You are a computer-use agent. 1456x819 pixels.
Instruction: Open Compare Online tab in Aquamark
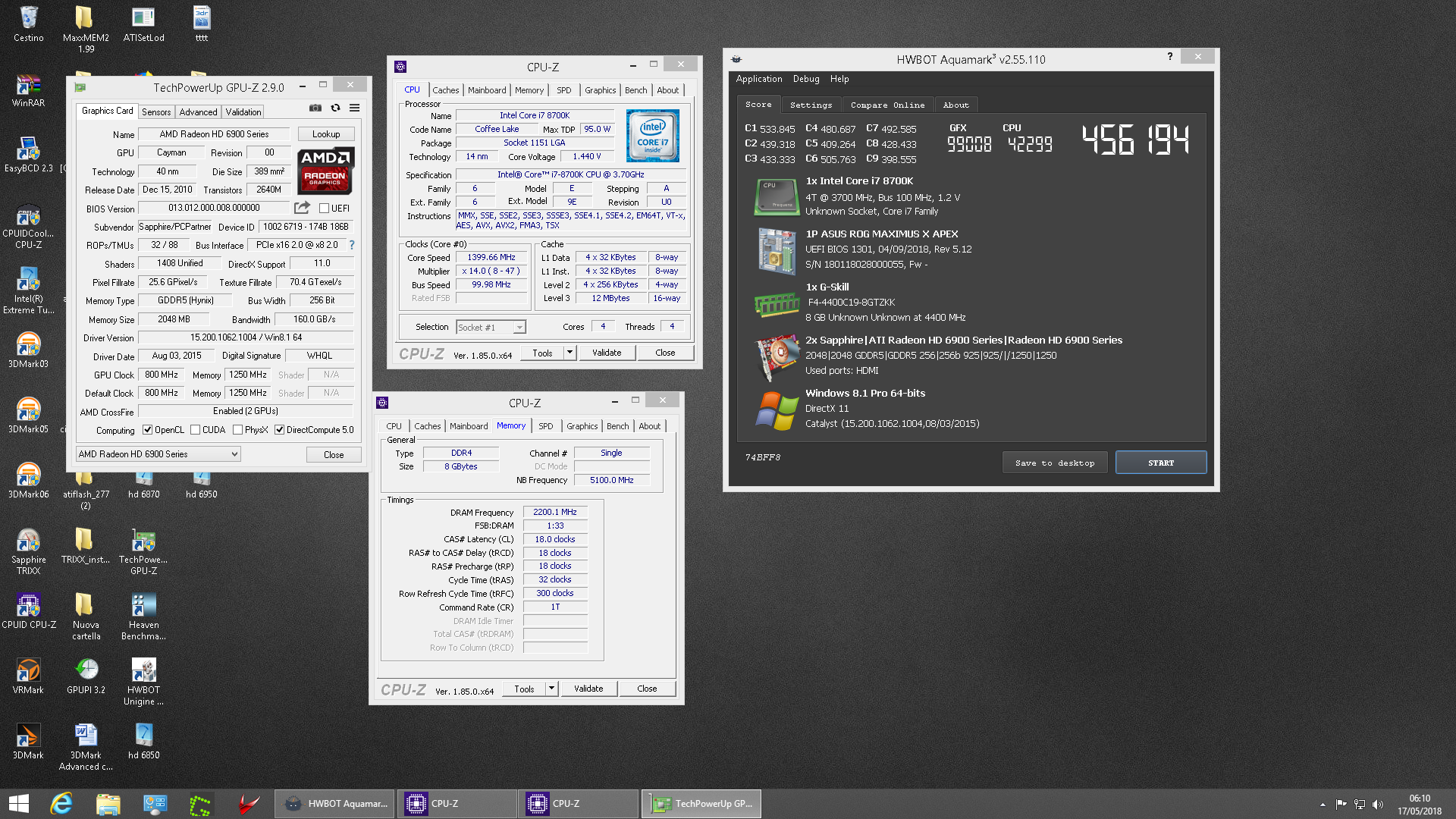[x=887, y=105]
